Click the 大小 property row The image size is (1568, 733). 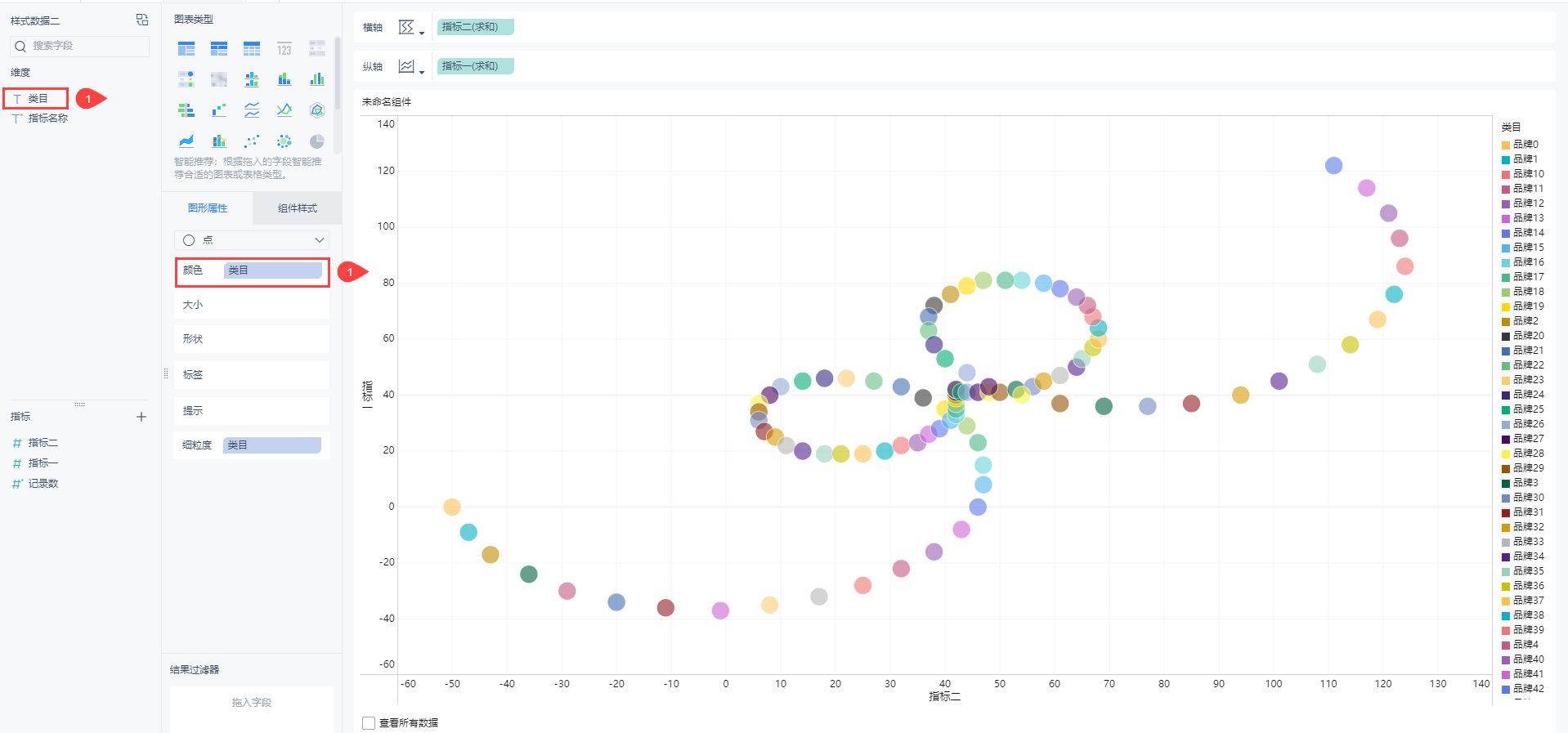(x=252, y=305)
